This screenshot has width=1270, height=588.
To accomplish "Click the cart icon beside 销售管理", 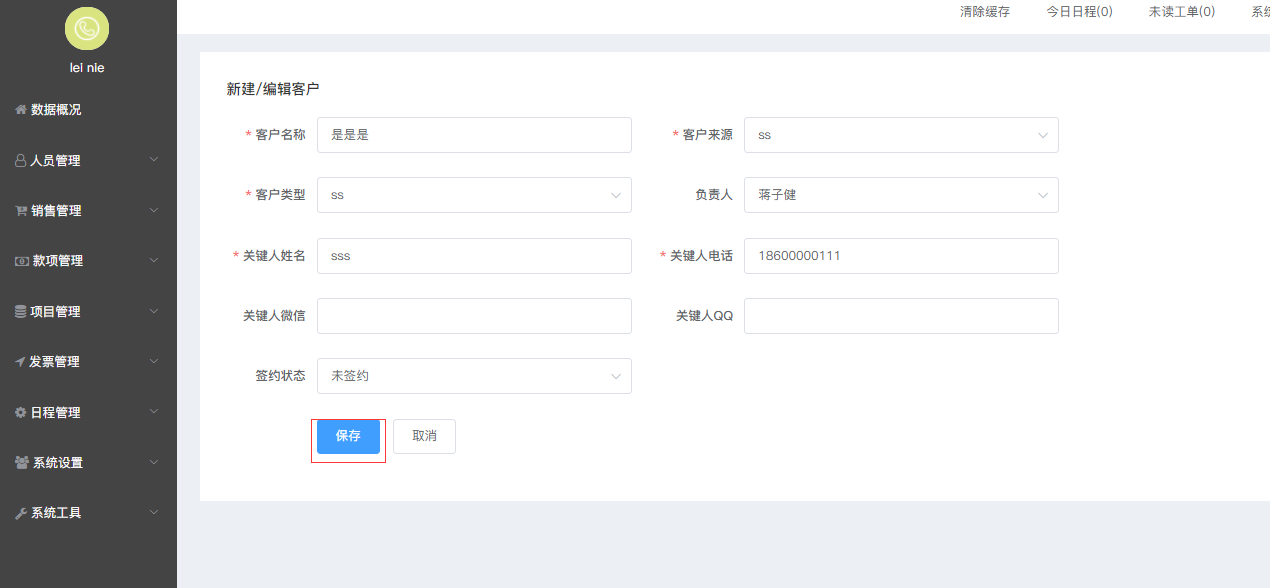I will pos(21,211).
